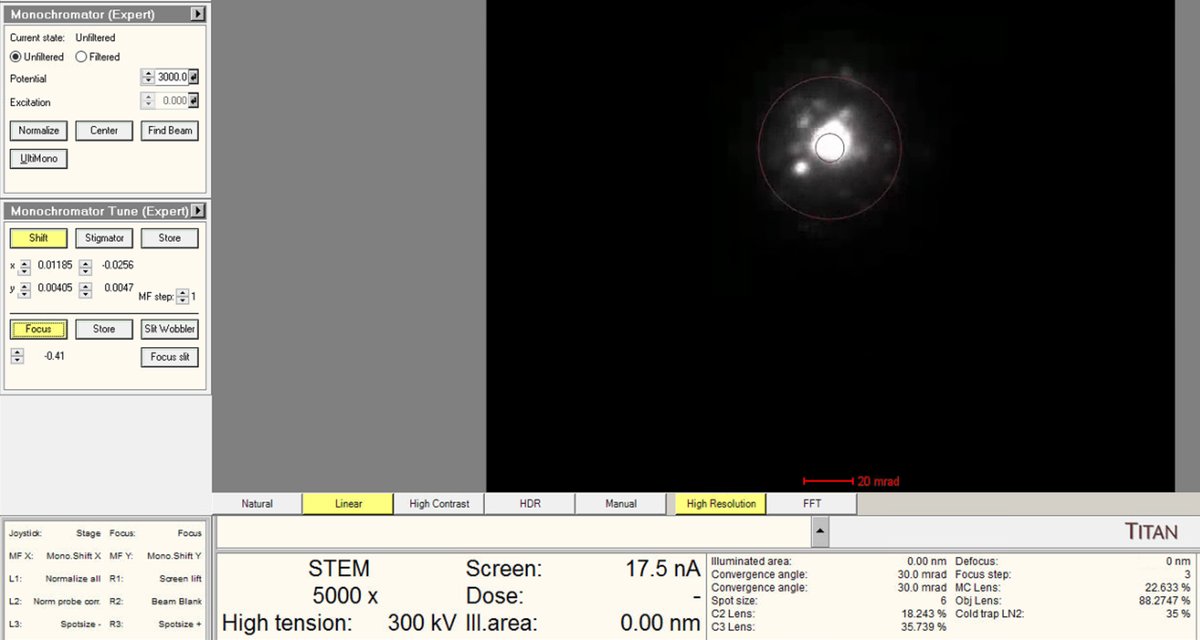Click the Find Beam button
Screen dimensions: 1200x640
pos(169,131)
